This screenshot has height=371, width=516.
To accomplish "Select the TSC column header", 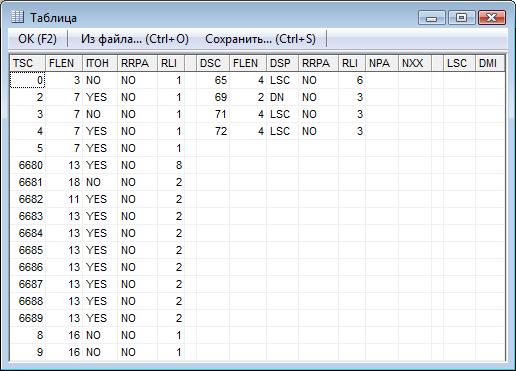I will (28, 63).
